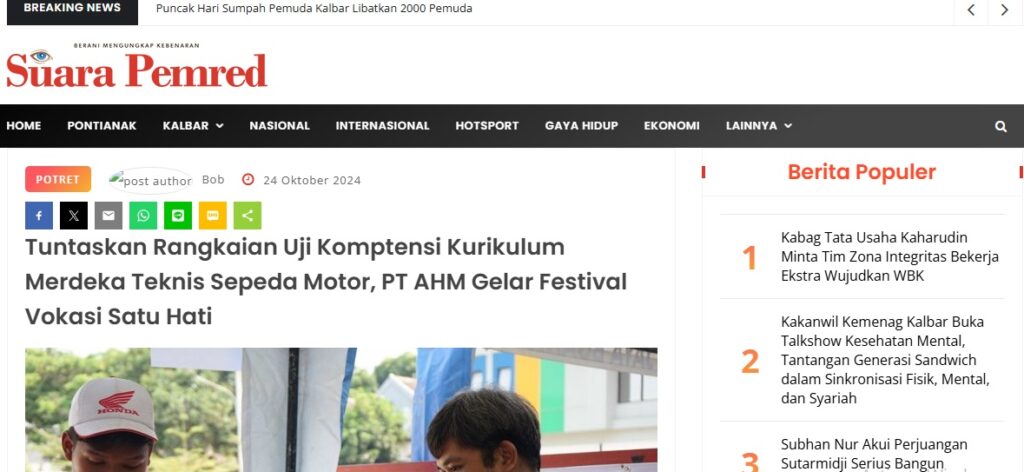
Task: Share article on WhatsApp
Action: 143,215
